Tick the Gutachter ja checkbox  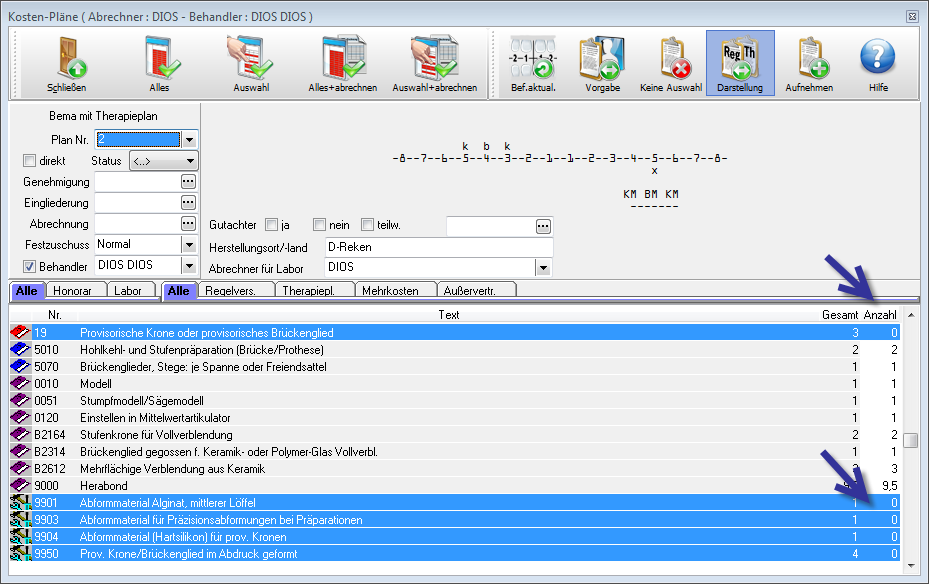[x=272, y=225]
